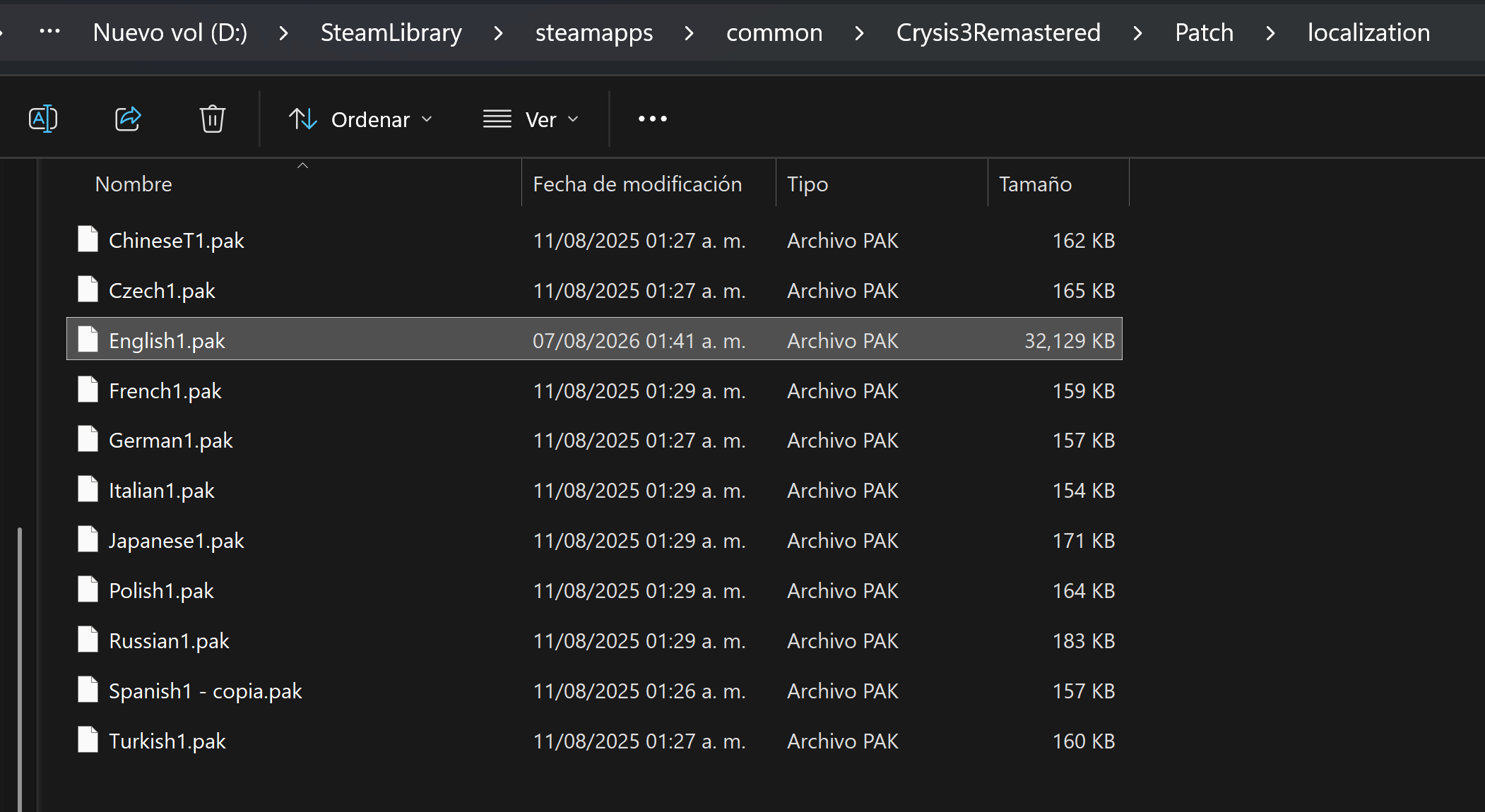
Task: Navigate to Nuevo vol (D:) breadcrumb
Action: click(x=170, y=32)
